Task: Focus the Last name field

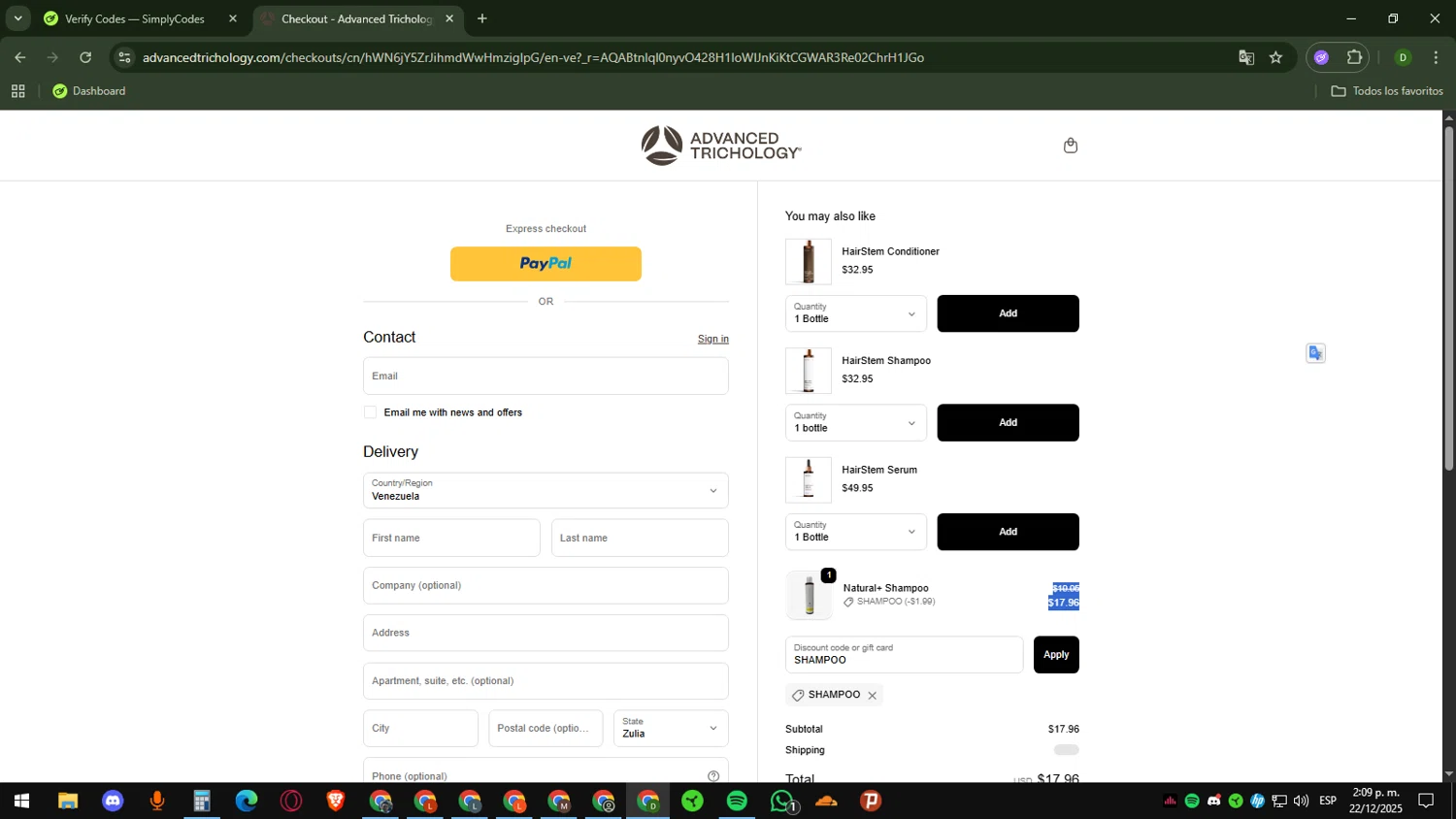Action: click(x=640, y=538)
